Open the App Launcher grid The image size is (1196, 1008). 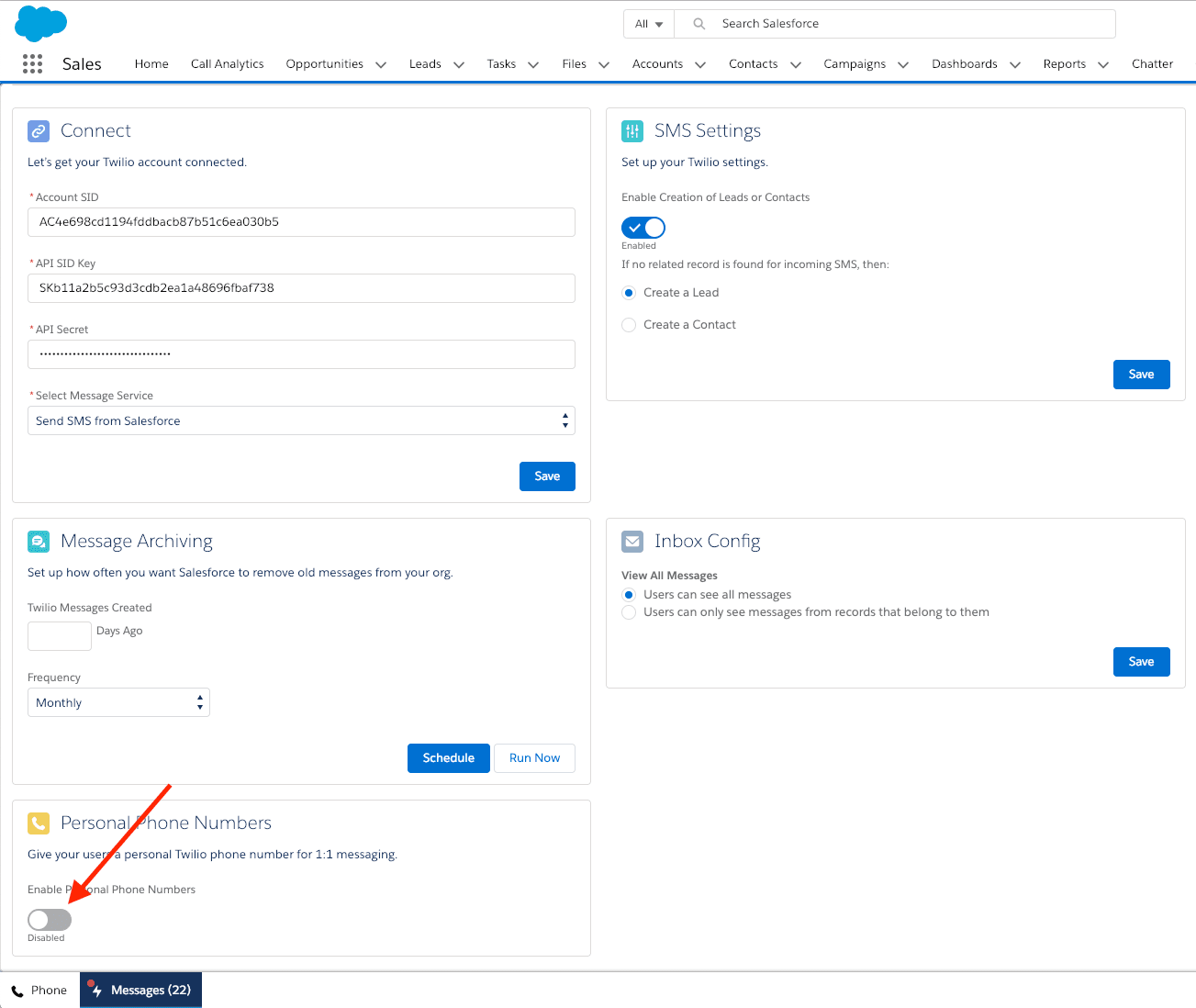click(x=31, y=63)
